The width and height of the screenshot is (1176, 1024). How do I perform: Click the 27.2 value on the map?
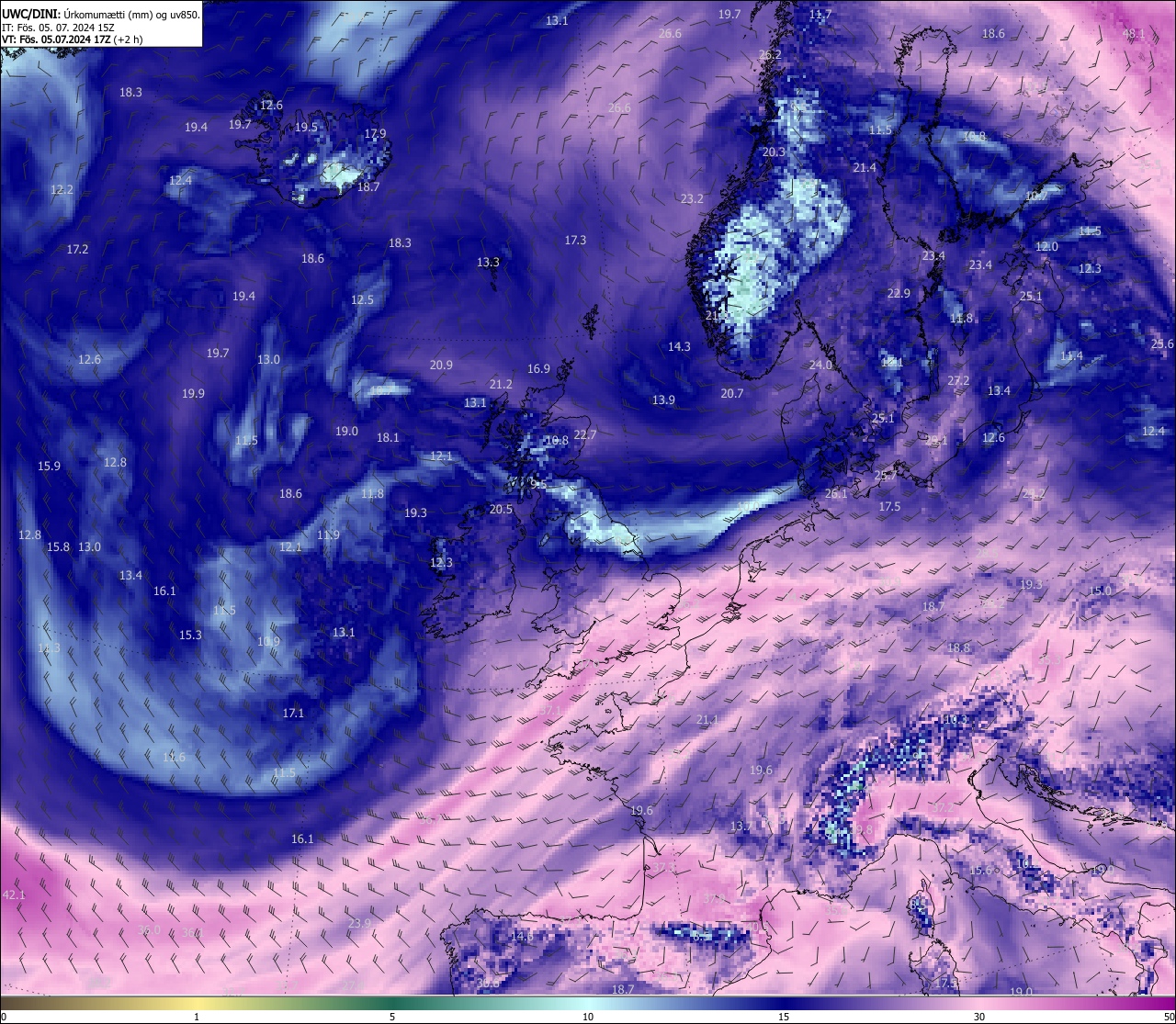coord(958,381)
